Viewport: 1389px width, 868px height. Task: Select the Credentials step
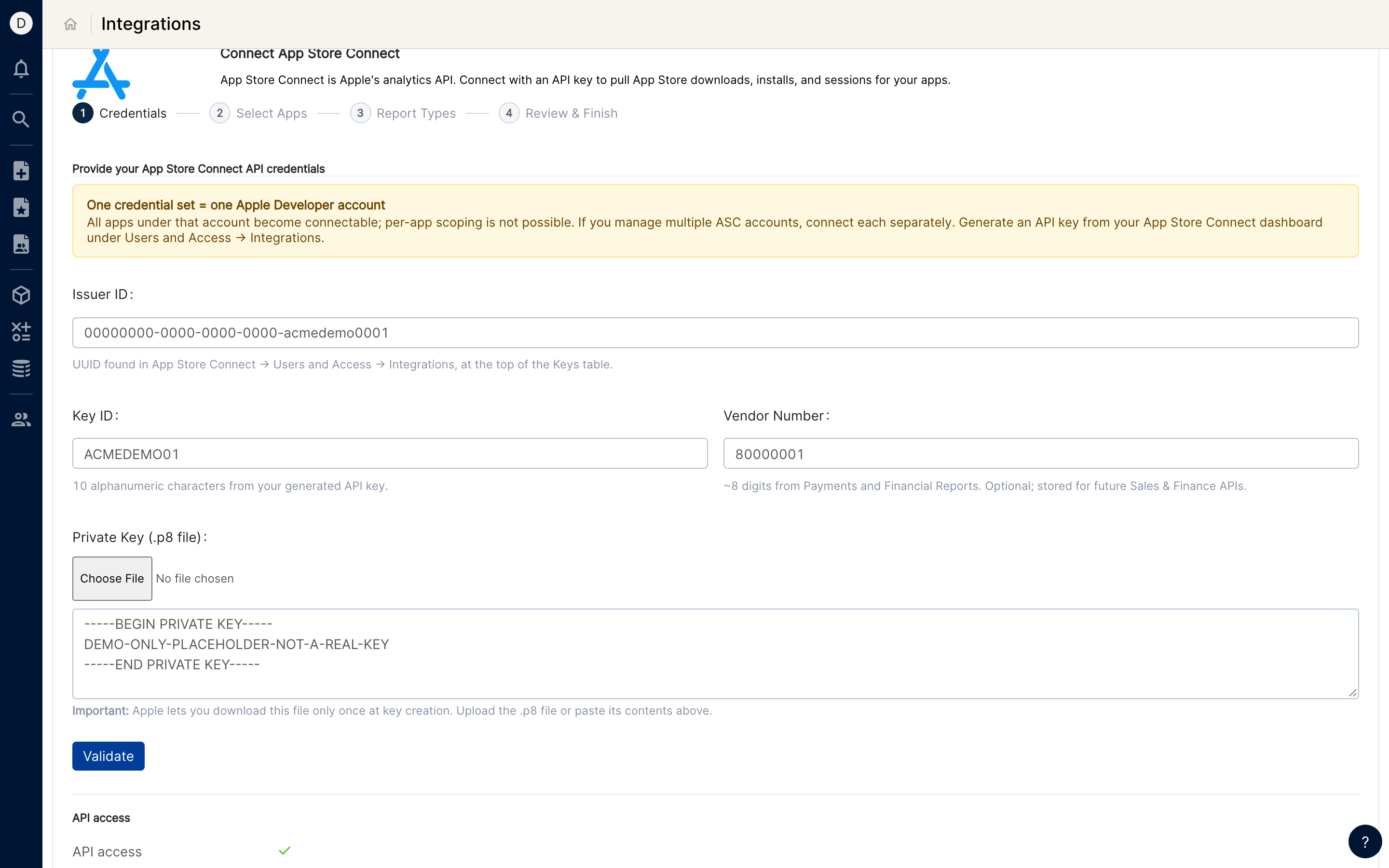120,113
